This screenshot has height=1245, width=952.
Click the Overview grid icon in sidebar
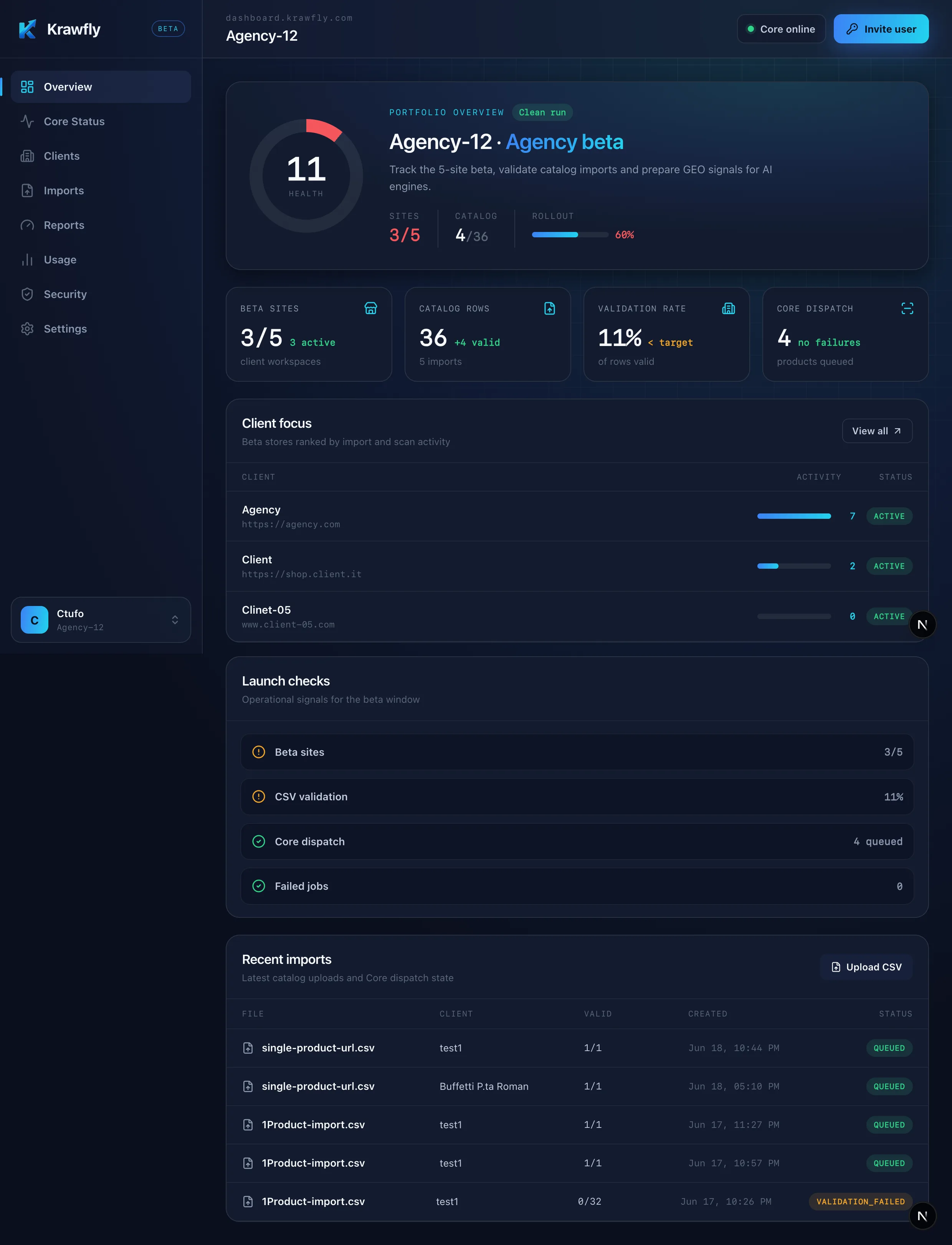pyautogui.click(x=27, y=87)
